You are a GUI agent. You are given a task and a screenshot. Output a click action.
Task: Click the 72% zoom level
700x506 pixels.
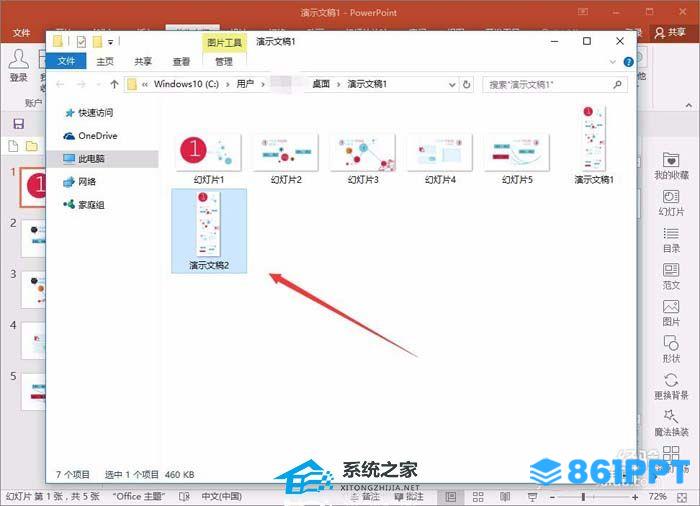click(657, 497)
